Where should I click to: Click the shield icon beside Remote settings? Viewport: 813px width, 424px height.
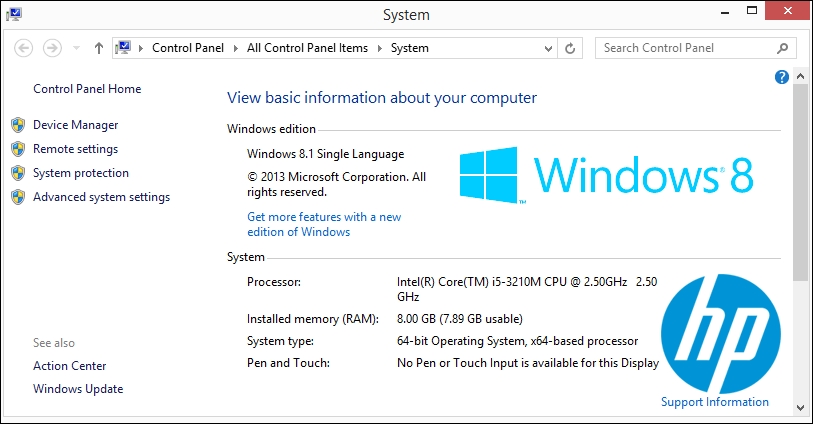click(18, 149)
